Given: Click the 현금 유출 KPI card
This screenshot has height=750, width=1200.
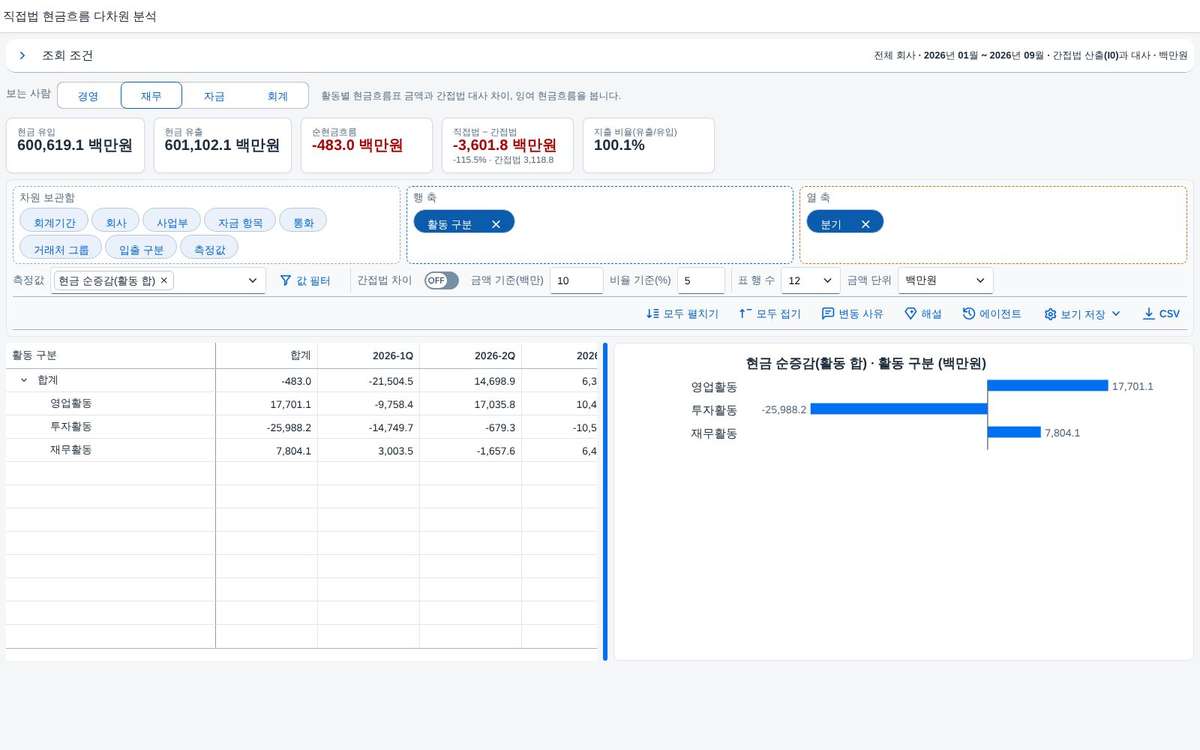Looking at the screenshot, I should click(x=222, y=145).
